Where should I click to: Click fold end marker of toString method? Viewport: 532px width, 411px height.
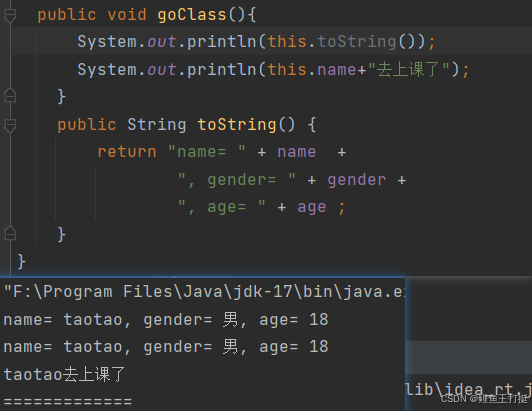tap(10, 233)
